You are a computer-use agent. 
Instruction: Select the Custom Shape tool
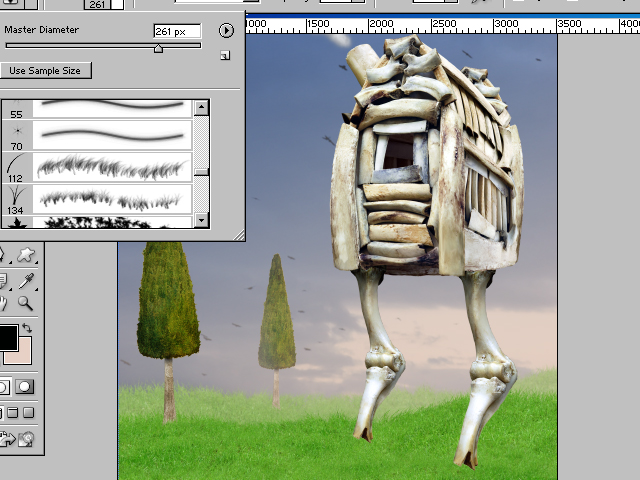click(x=25, y=257)
